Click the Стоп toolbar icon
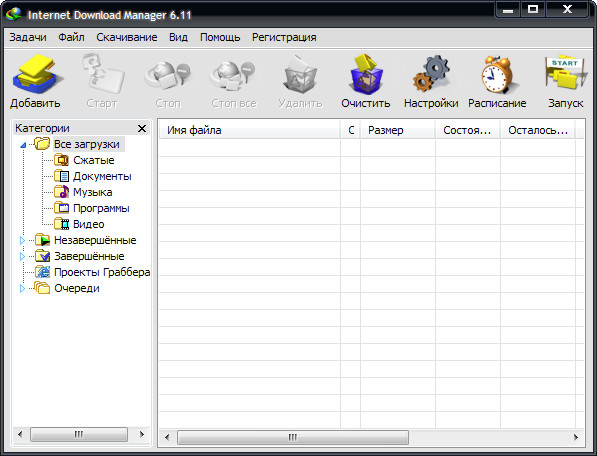Image resolution: width=597 pixels, height=456 pixels. (x=168, y=75)
